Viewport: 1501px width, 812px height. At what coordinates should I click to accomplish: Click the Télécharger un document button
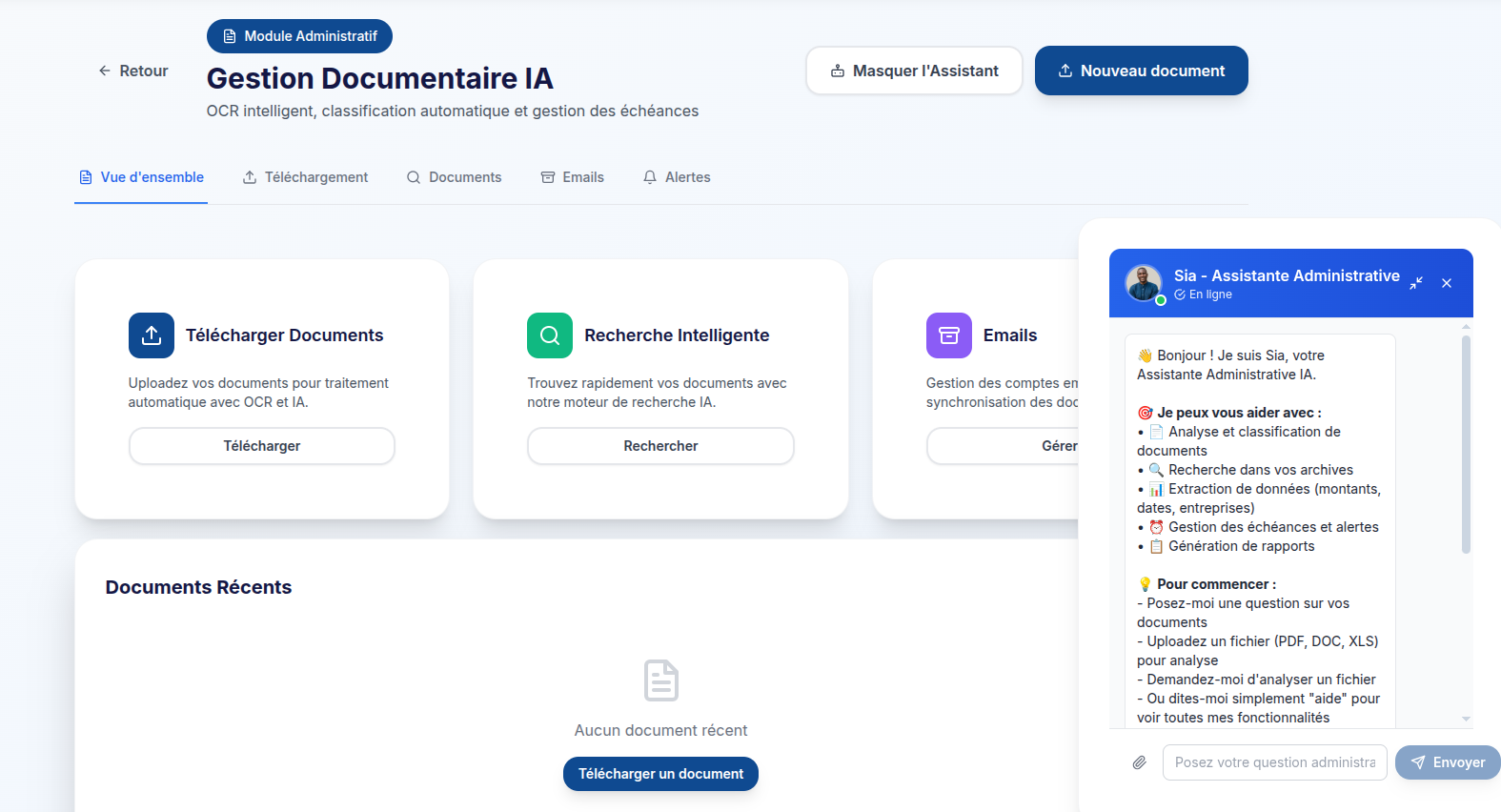click(x=660, y=774)
